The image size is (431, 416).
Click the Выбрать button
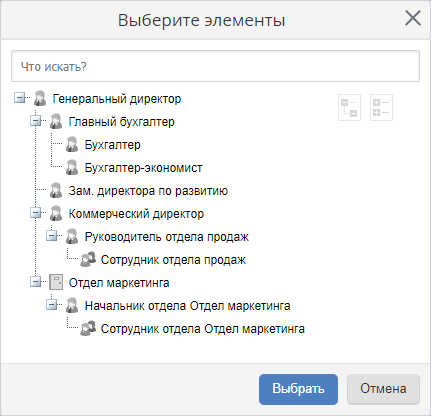[x=298, y=389]
